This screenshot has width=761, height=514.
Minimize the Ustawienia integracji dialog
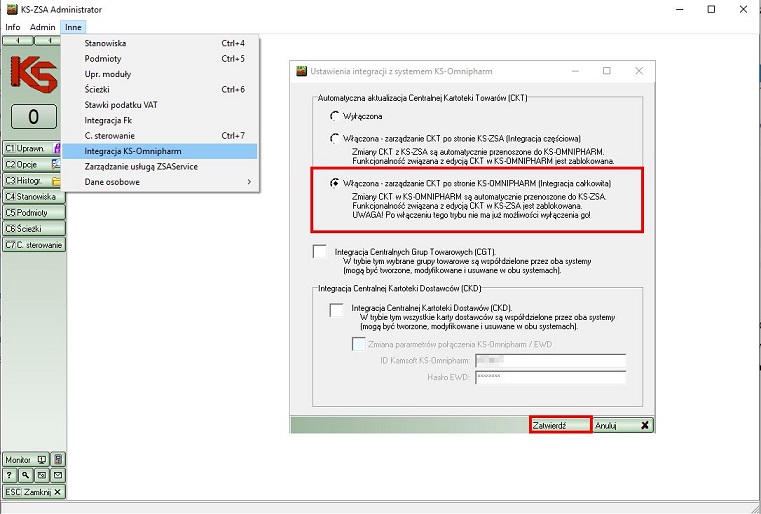[x=576, y=71]
